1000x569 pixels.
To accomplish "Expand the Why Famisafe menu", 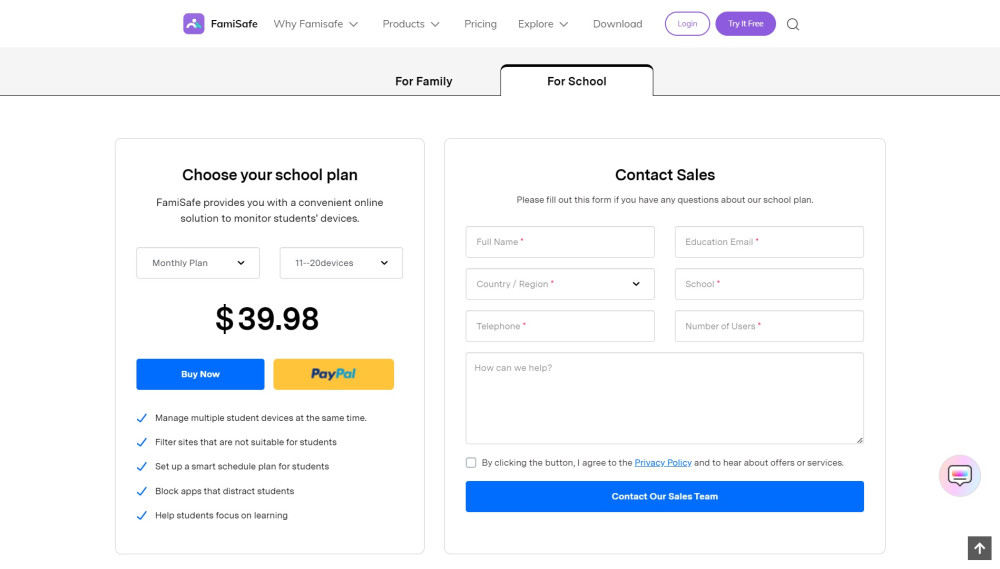I will [316, 24].
